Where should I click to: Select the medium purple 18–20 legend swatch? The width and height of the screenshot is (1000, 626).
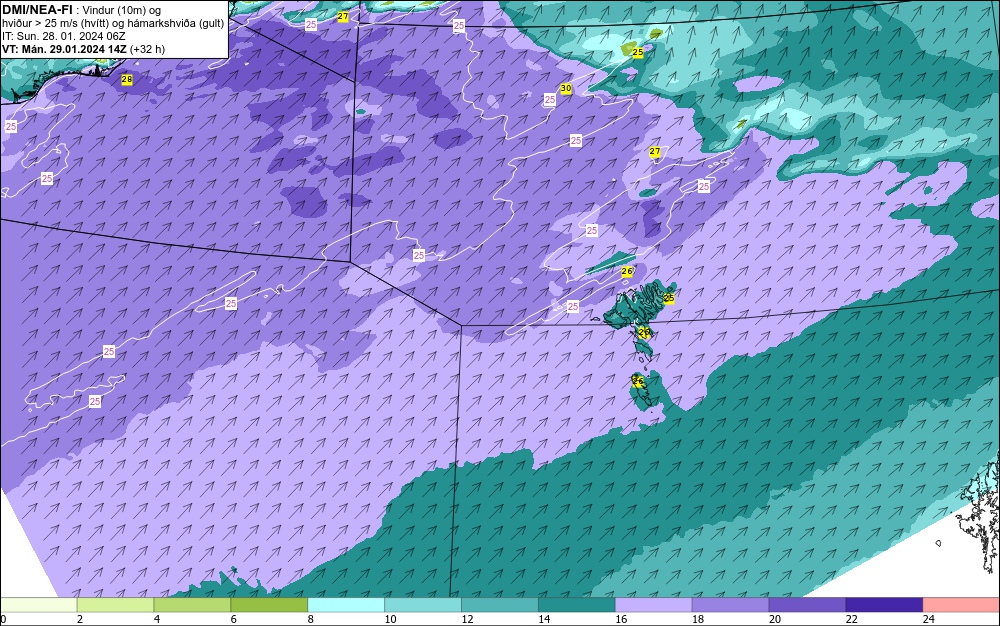(730, 605)
